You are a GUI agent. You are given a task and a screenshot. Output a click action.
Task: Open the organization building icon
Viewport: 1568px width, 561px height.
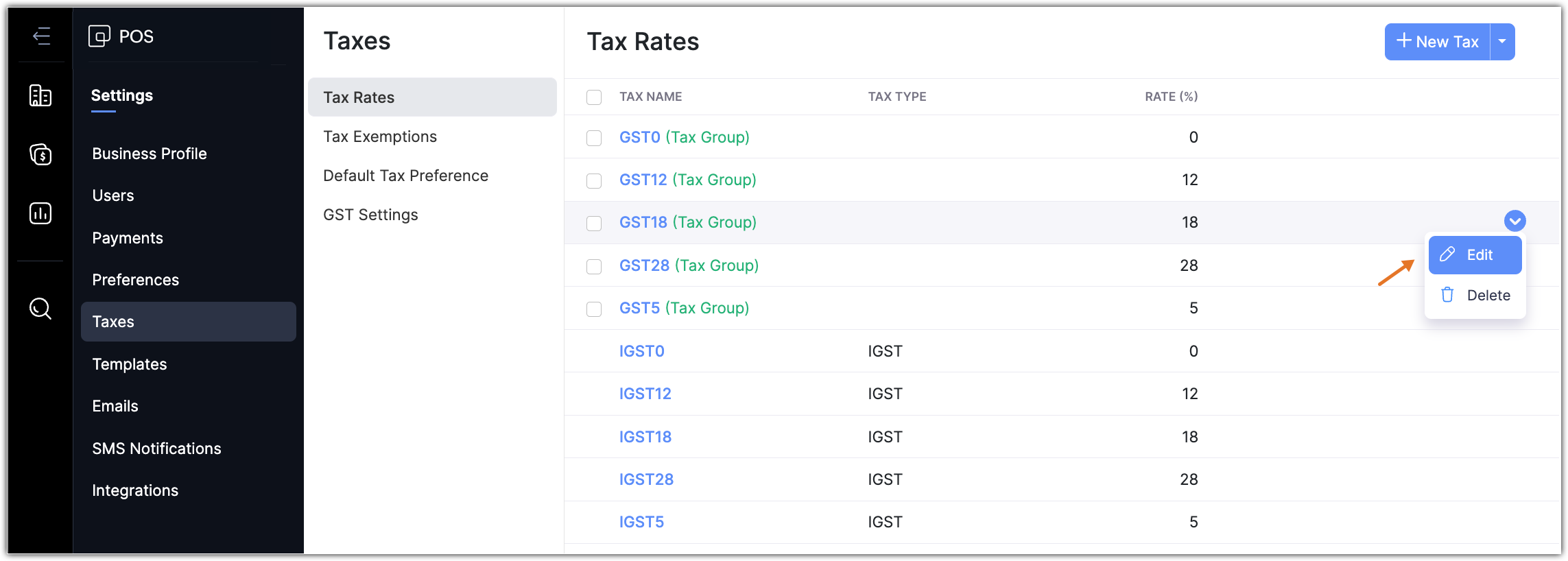(x=40, y=95)
